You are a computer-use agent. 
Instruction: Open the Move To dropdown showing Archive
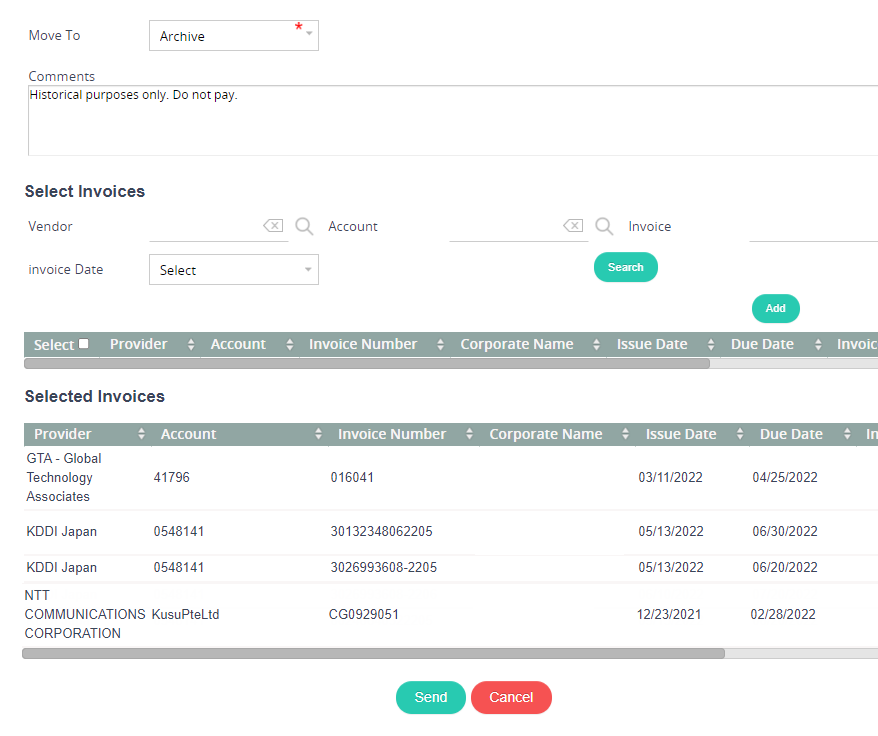coord(233,36)
